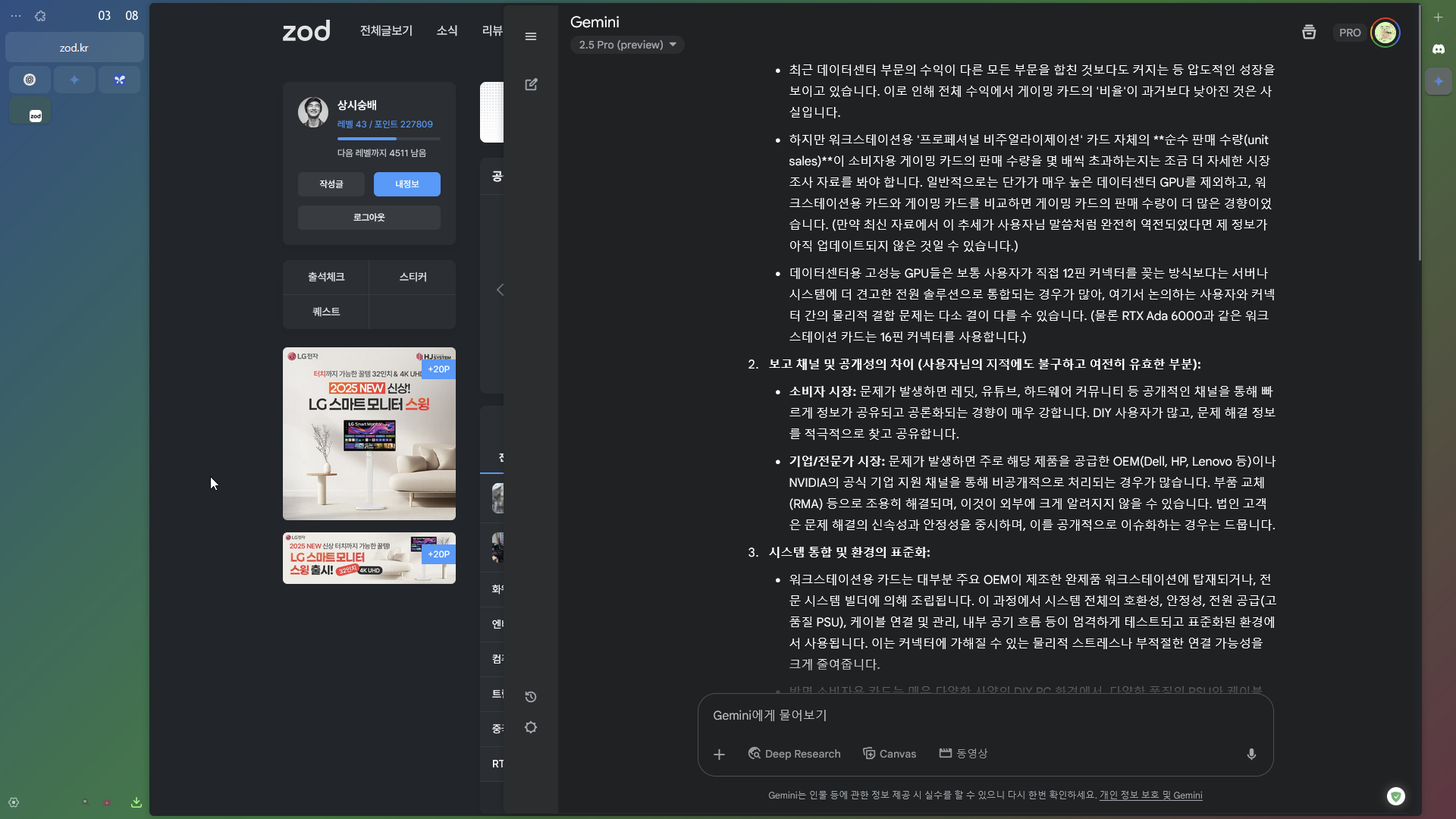
Task: Open the Discord side panel icon
Action: [x=1439, y=49]
